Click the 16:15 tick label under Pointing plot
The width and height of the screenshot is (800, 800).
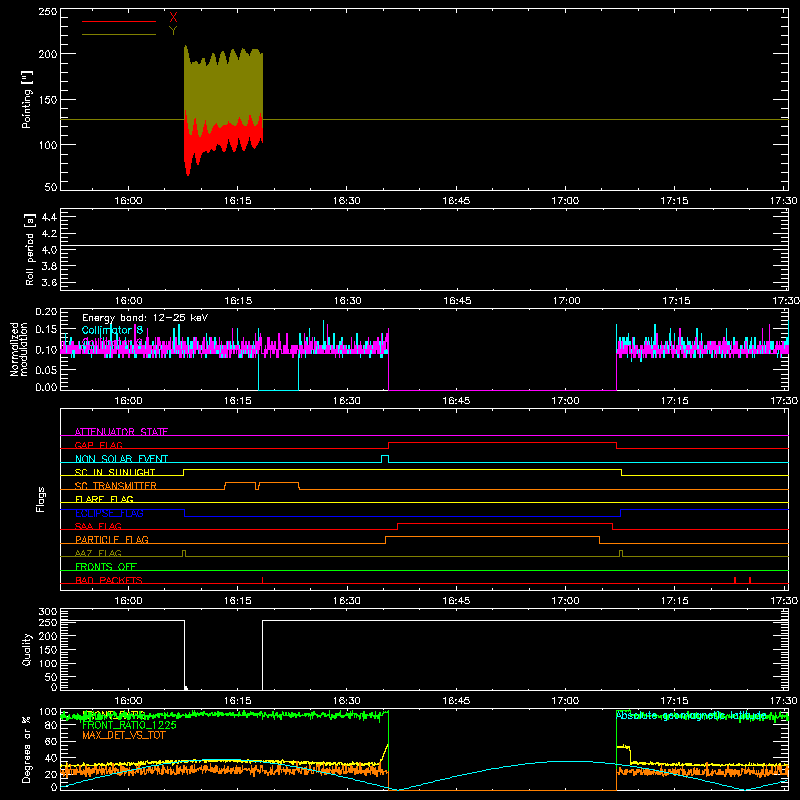coord(238,201)
